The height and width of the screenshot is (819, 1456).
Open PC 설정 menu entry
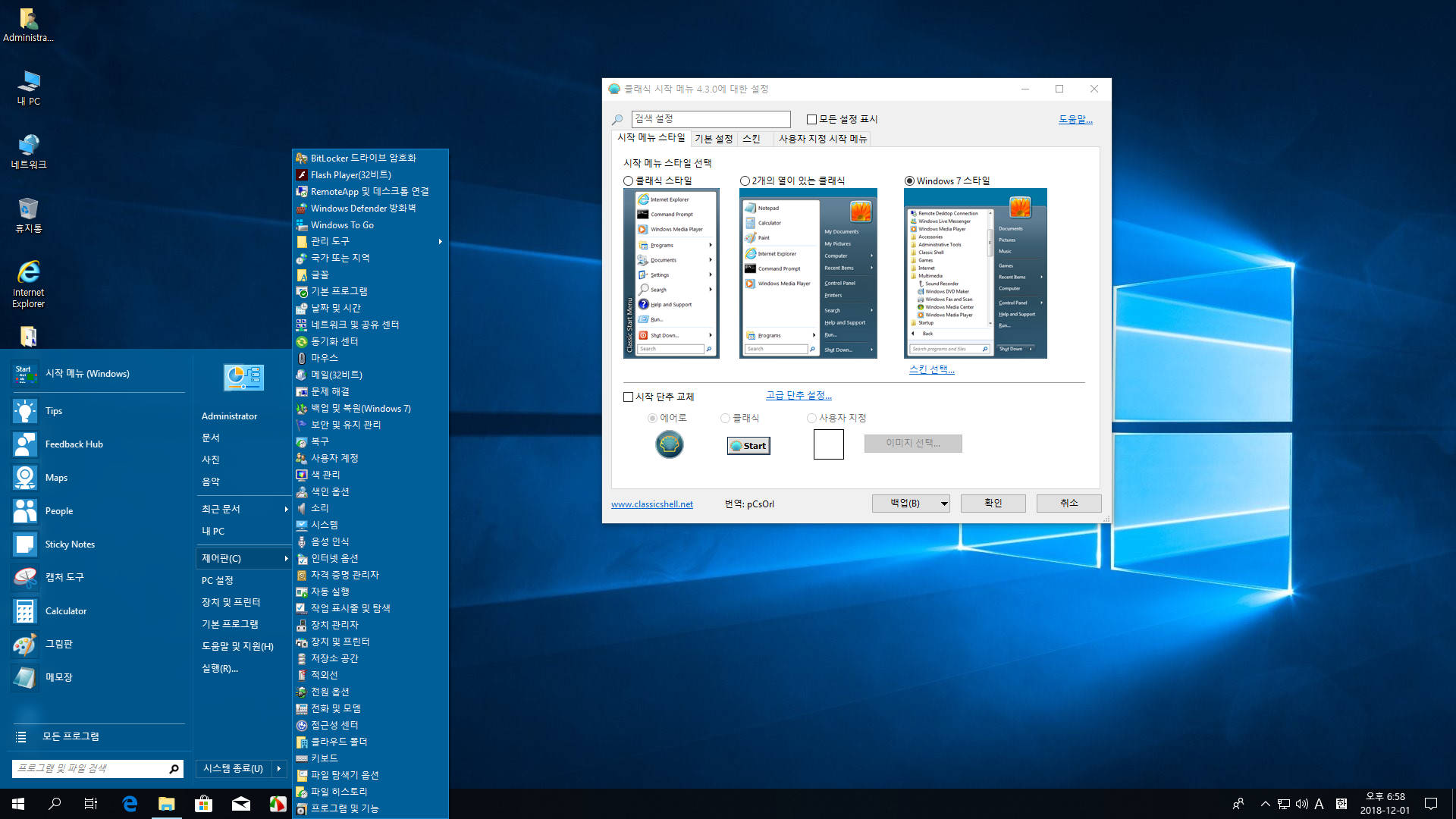(218, 581)
